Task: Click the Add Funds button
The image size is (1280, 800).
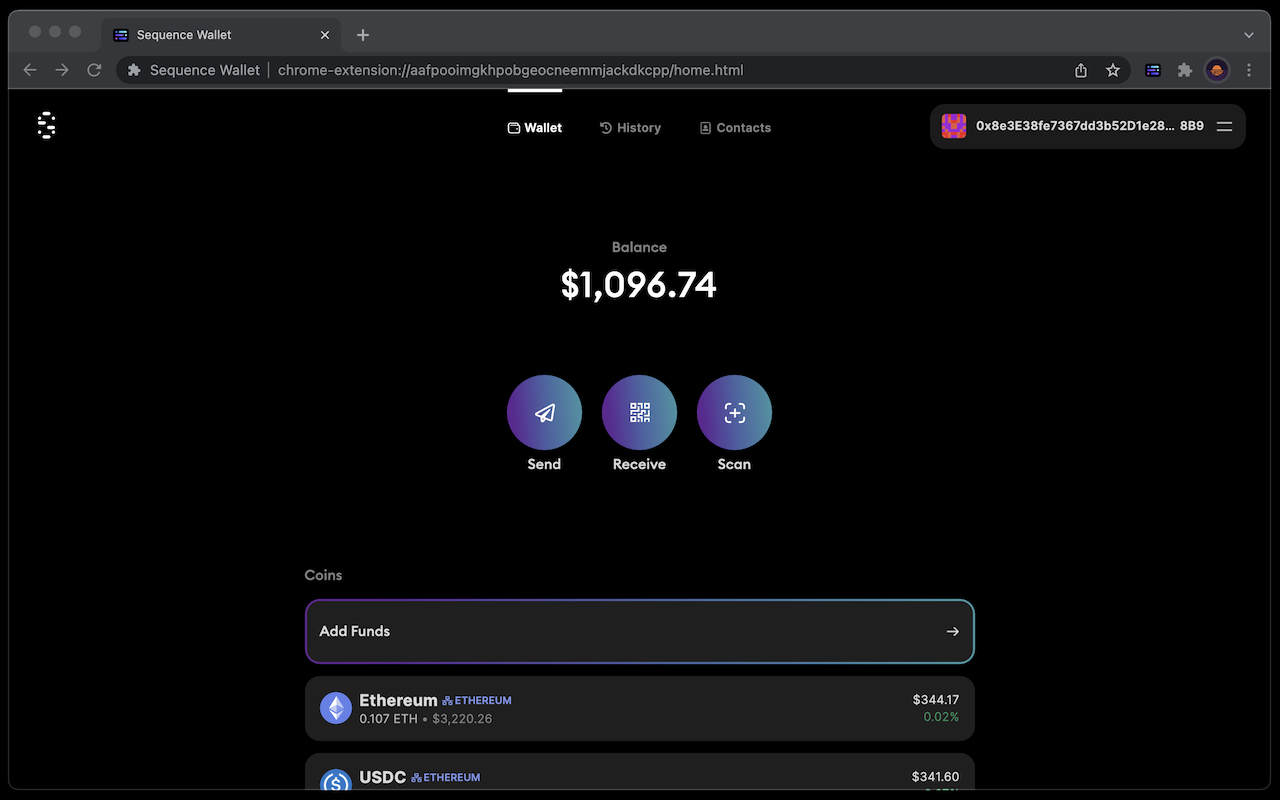Action: coord(639,631)
